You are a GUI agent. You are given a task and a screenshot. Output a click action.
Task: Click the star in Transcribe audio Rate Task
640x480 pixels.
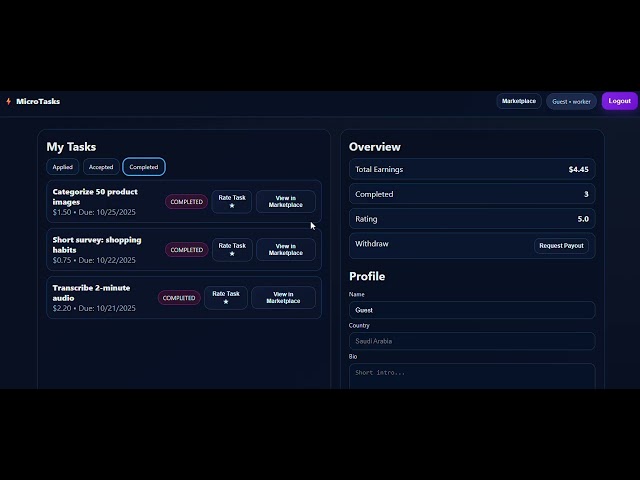coord(226,302)
